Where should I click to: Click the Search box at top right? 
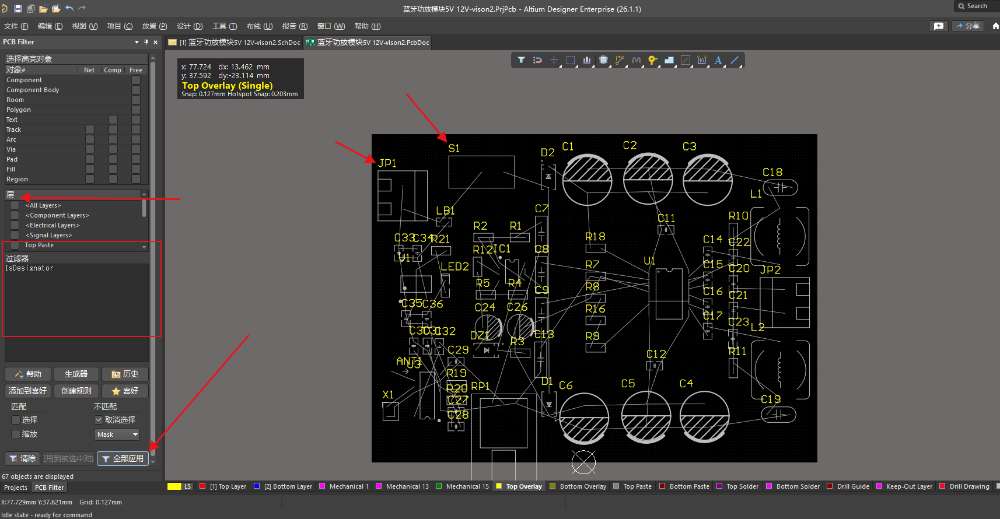tap(976, 6)
